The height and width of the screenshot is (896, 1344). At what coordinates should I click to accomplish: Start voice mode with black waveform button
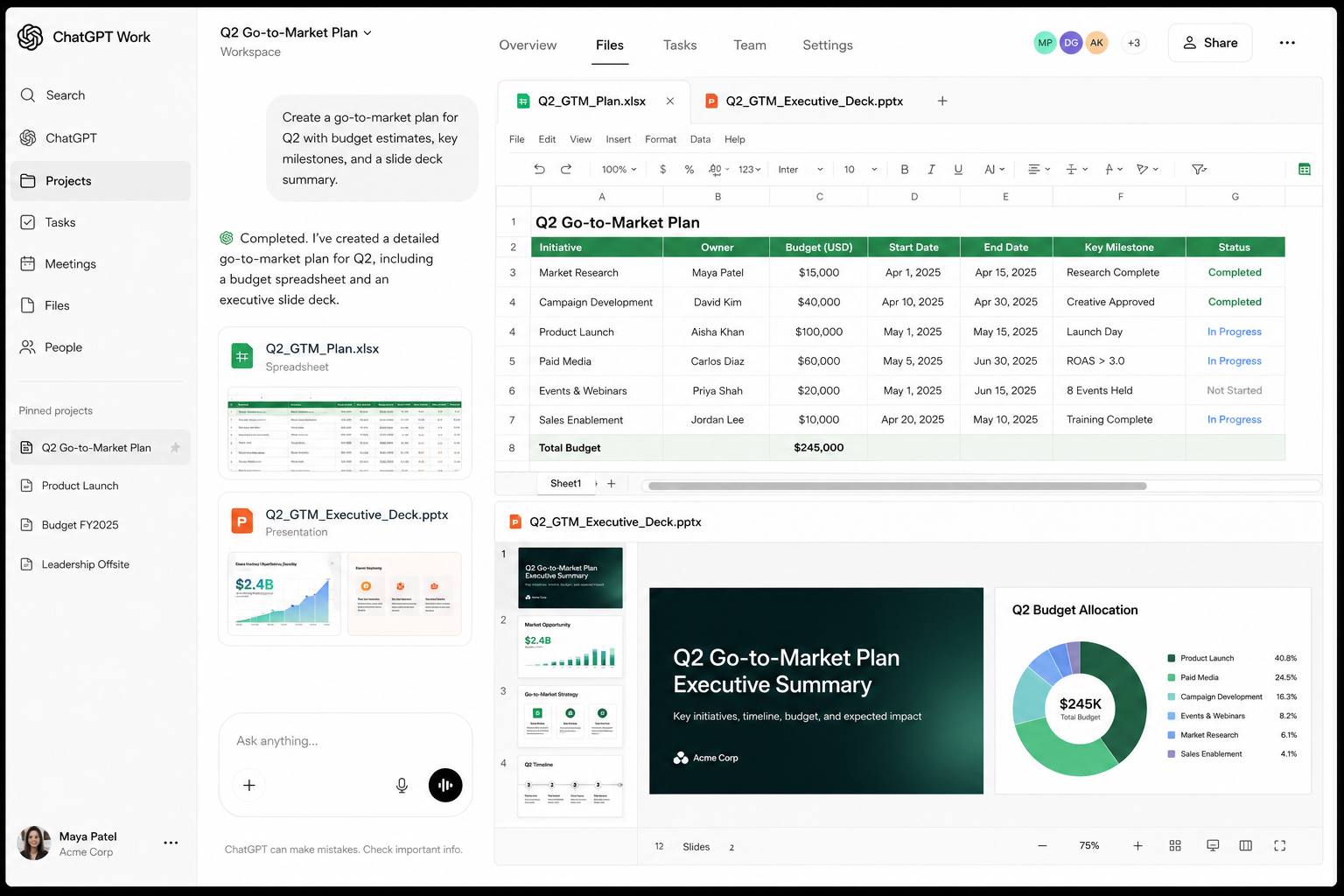445,785
